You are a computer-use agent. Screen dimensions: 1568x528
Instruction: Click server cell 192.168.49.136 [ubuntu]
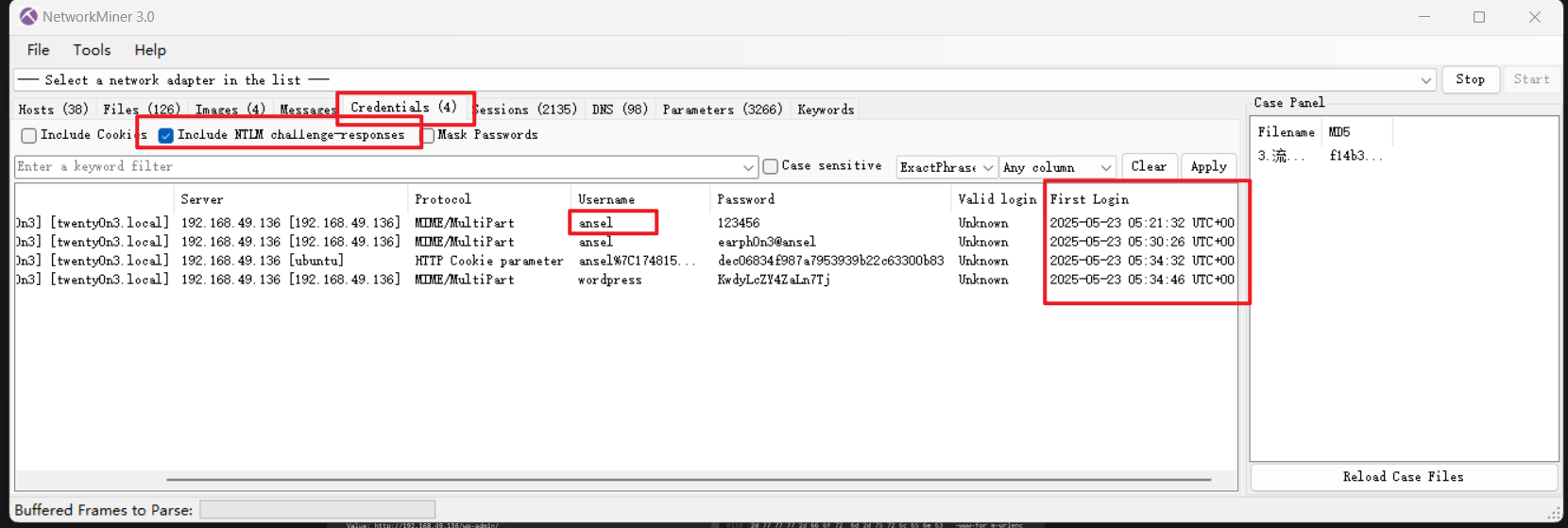pos(263,261)
